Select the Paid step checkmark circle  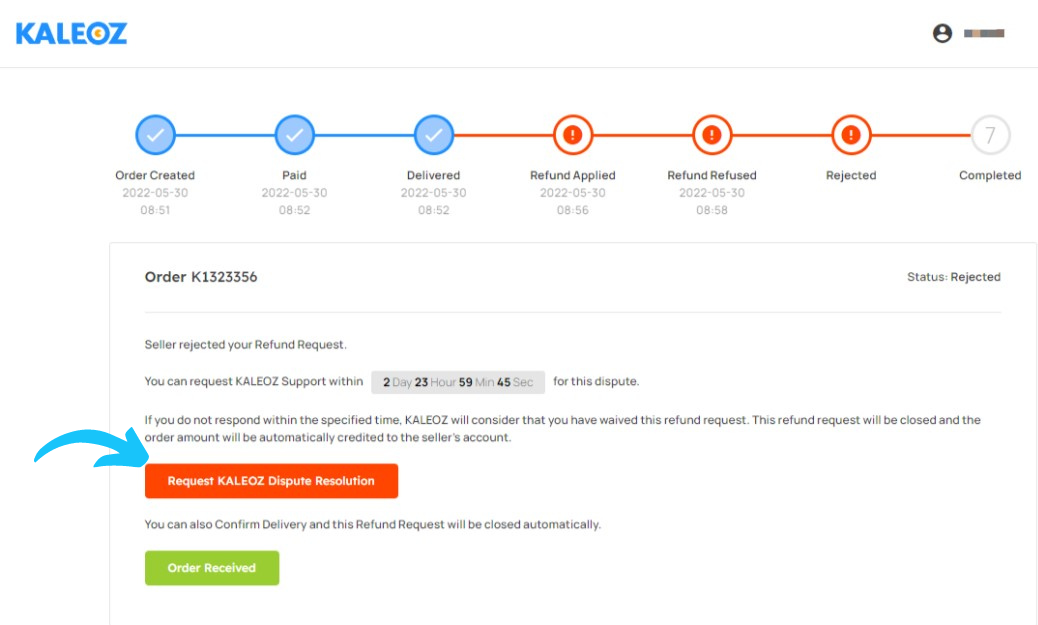295,135
